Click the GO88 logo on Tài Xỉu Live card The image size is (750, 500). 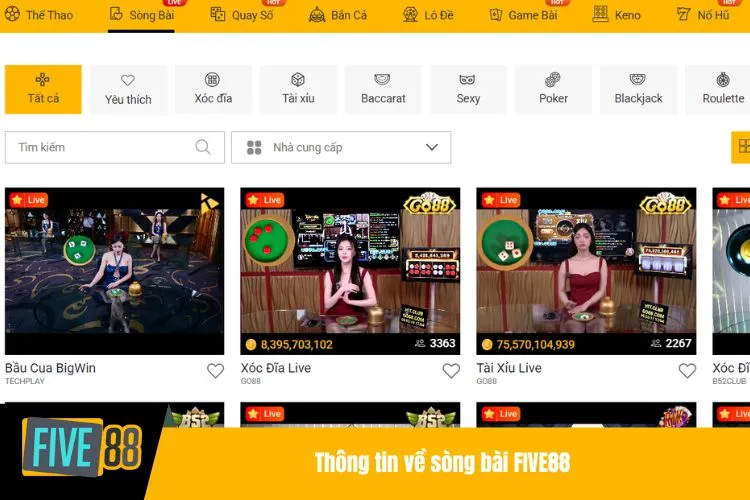coord(666,204)
